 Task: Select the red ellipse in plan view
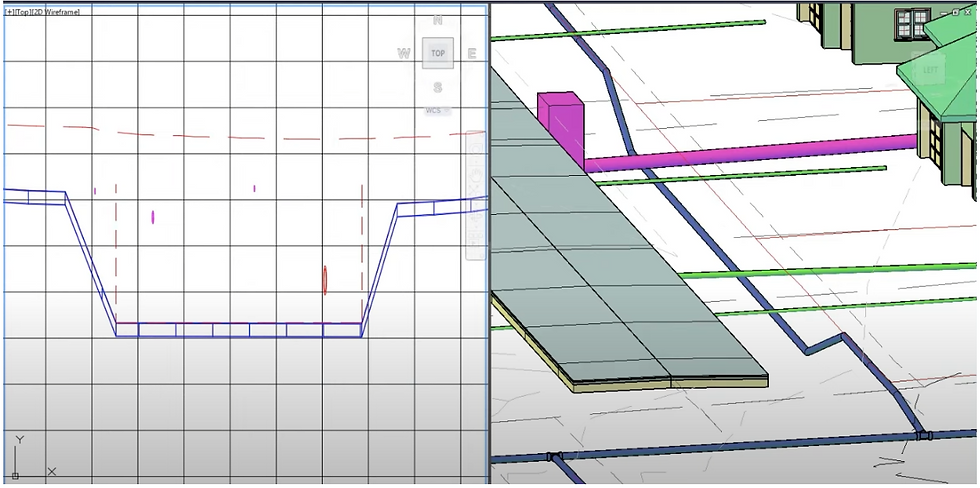[325, 280]
